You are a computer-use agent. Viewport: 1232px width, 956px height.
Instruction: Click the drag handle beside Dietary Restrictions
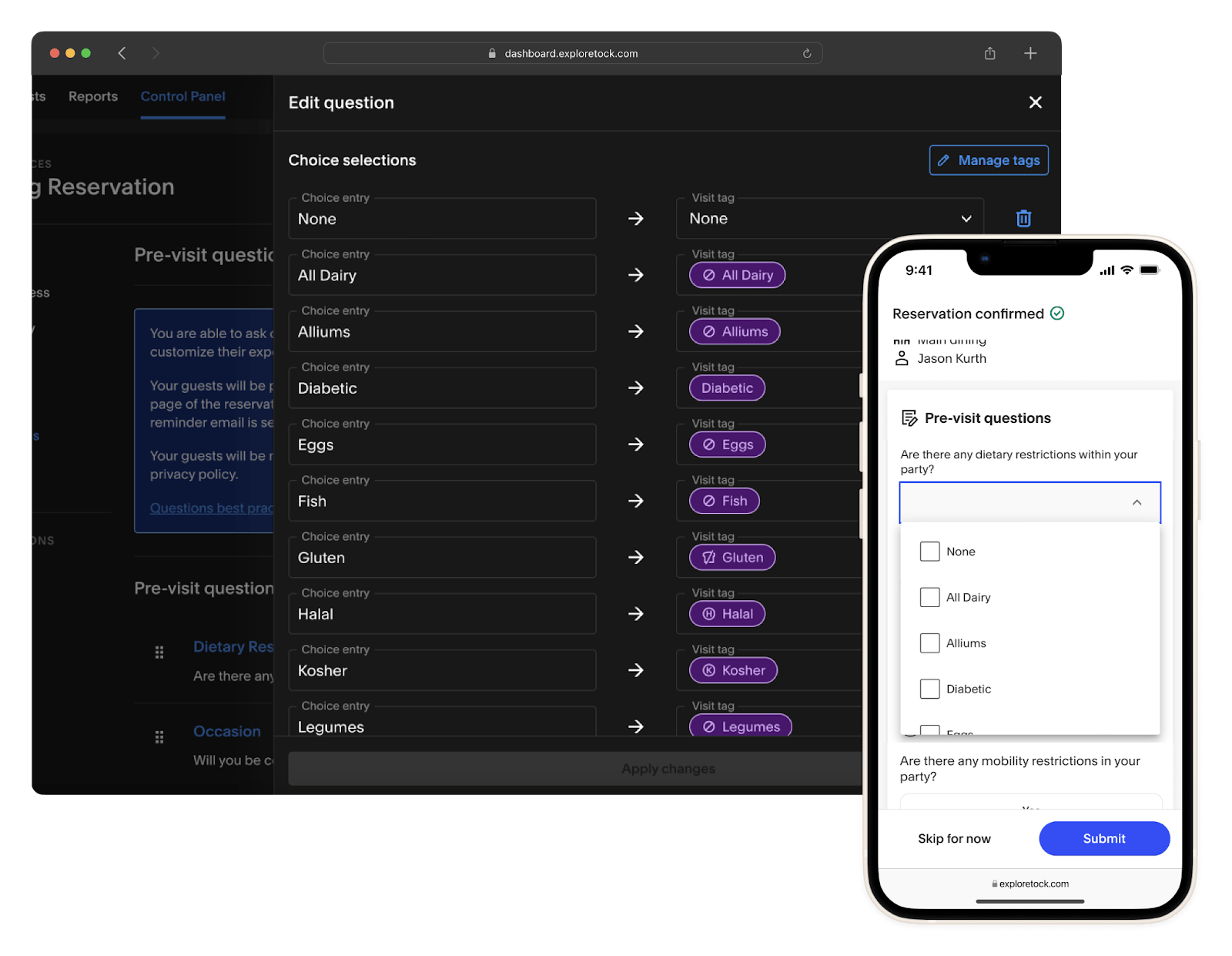tap(159, 652)
